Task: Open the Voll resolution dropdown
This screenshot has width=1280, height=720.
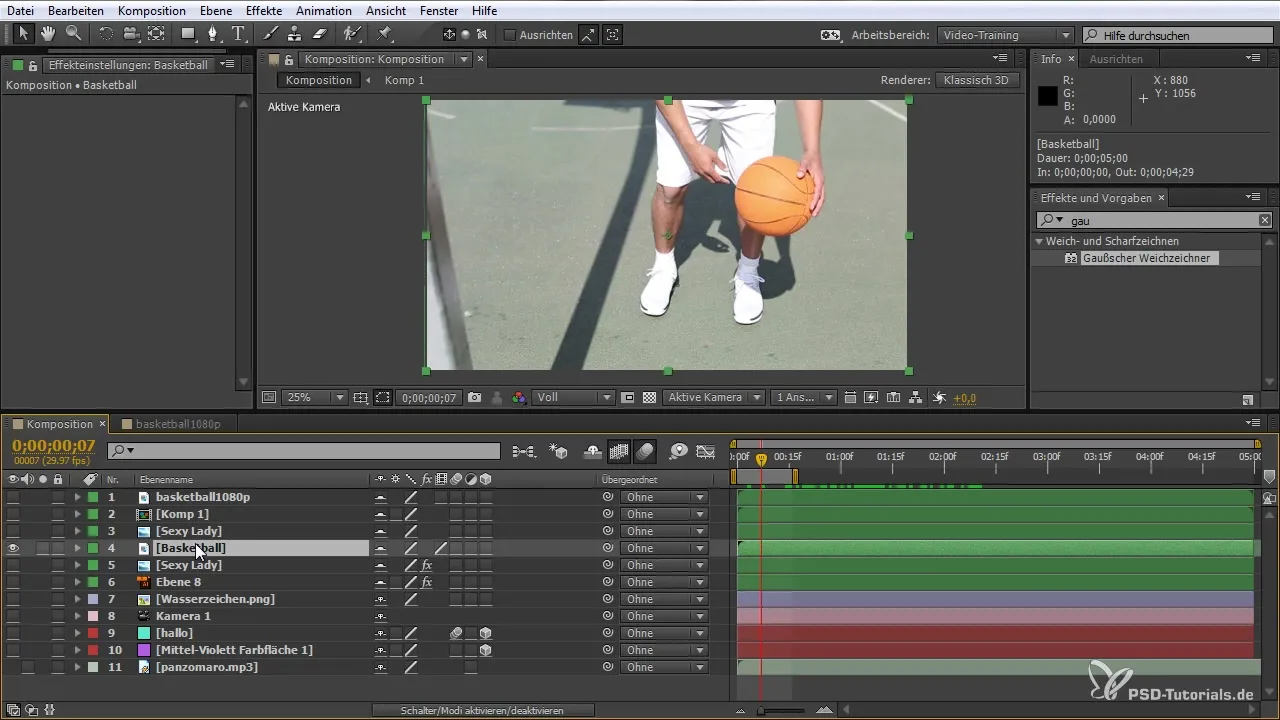Action: point(573,397)
